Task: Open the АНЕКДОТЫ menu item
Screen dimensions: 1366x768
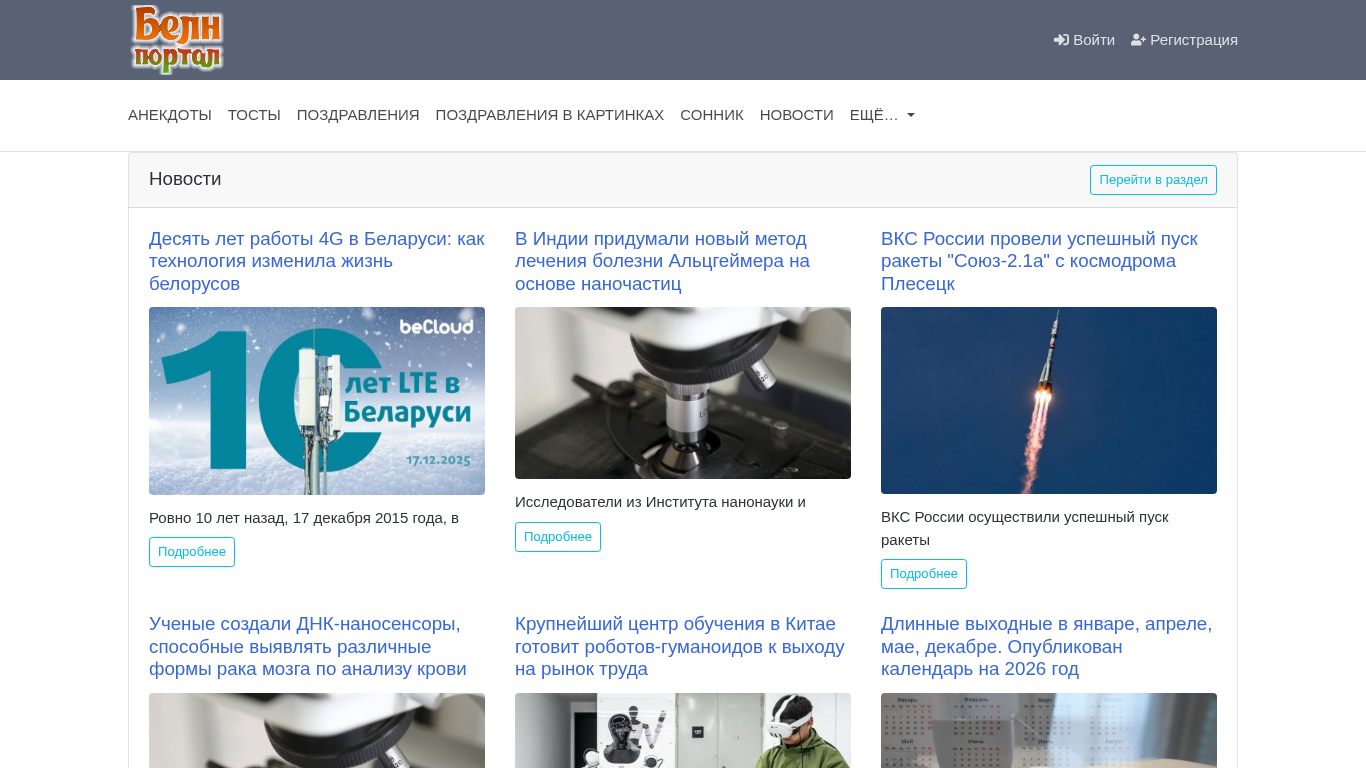Action: click(170, 115)
